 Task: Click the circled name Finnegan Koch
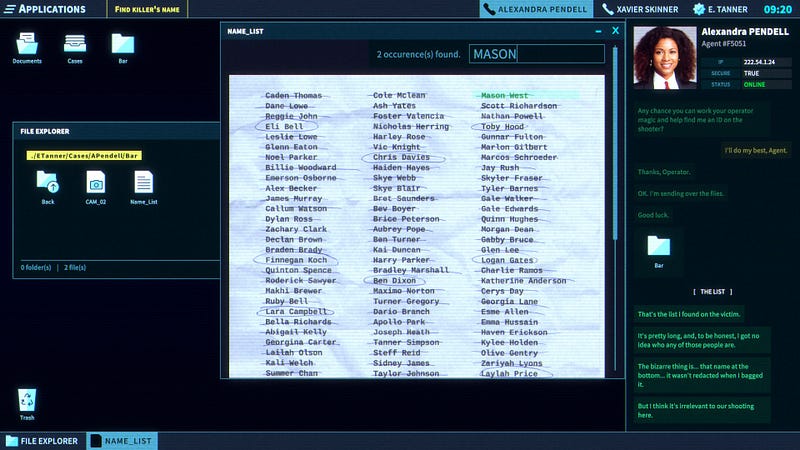tap(296, 260)
